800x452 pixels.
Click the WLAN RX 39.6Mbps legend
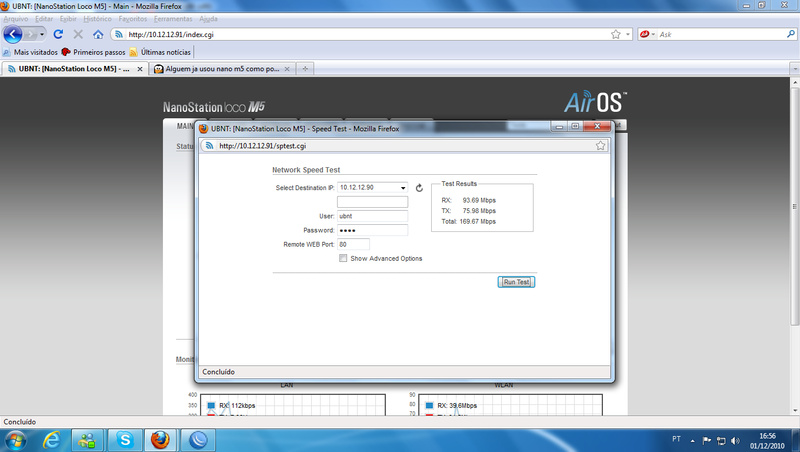click(452, 406)
